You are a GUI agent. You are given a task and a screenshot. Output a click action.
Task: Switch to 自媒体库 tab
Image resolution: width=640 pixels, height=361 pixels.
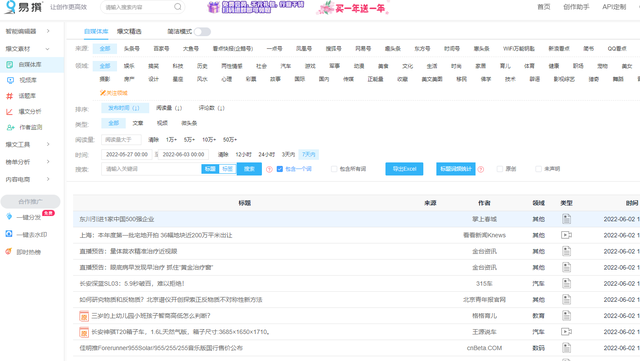pyautogui.click(x=96, y=31)
